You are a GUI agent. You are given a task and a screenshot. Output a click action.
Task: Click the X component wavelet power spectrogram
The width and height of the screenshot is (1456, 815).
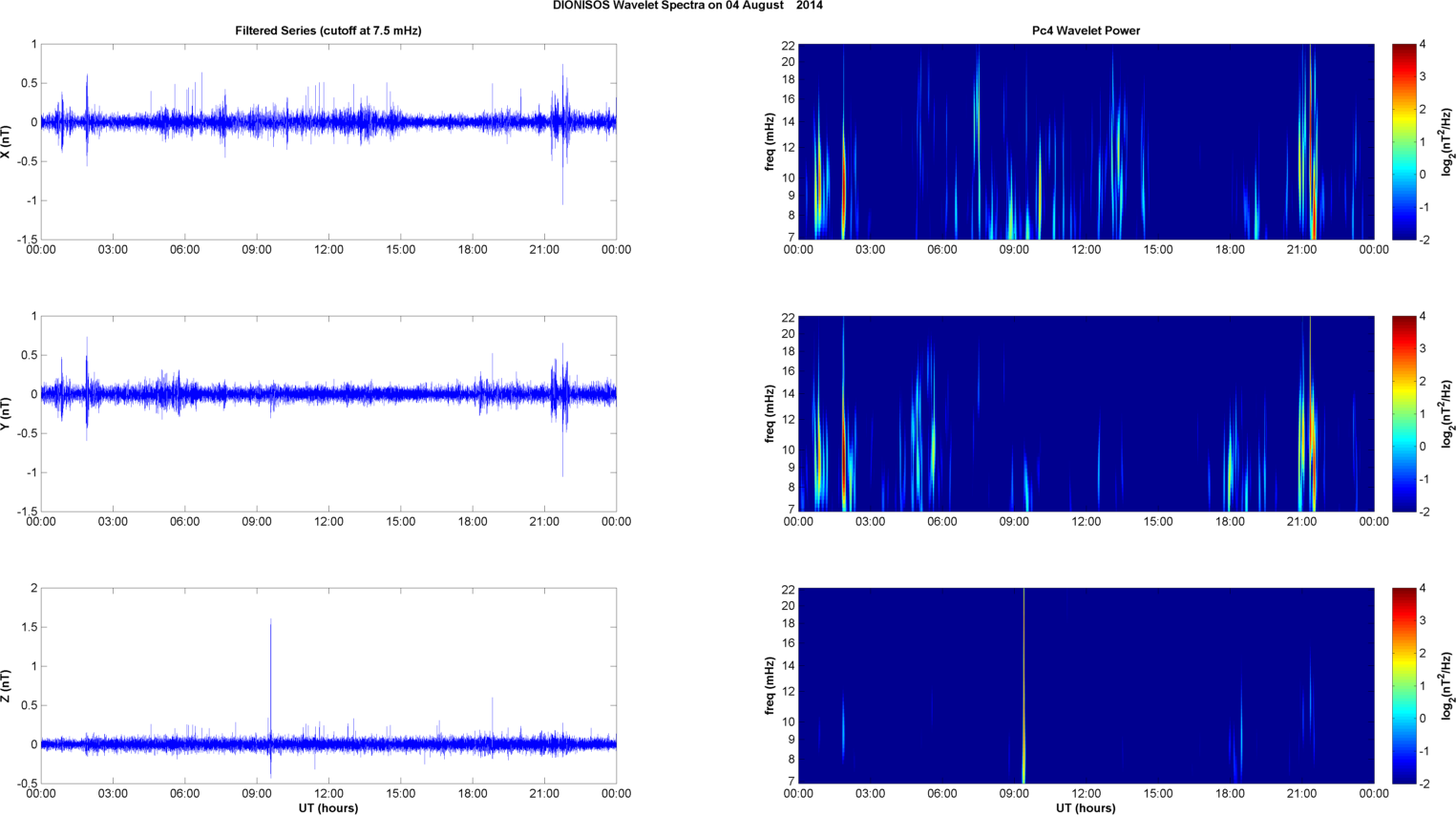(1086, 141)
